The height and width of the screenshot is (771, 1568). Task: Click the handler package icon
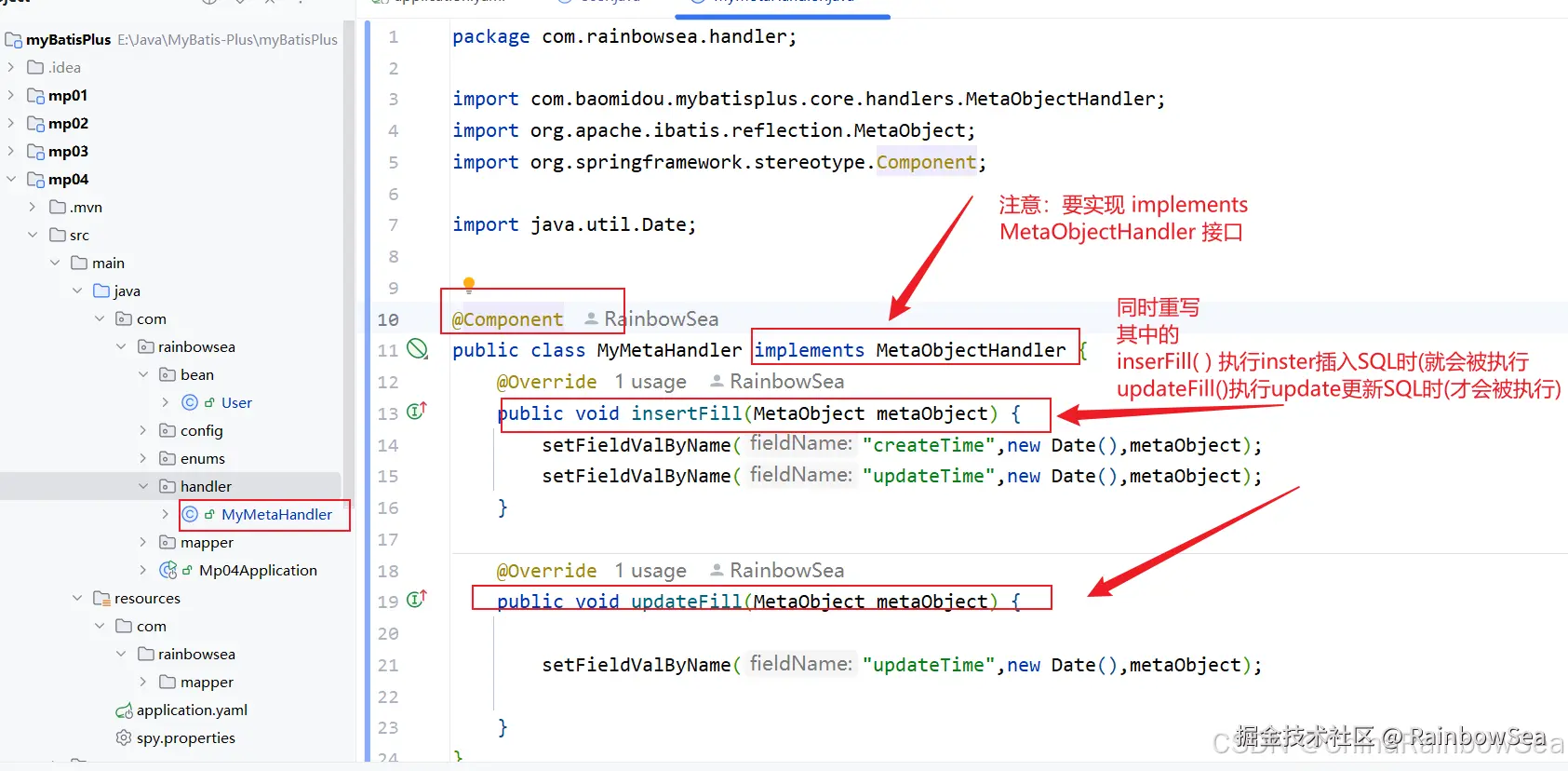(x=168, y=486)
